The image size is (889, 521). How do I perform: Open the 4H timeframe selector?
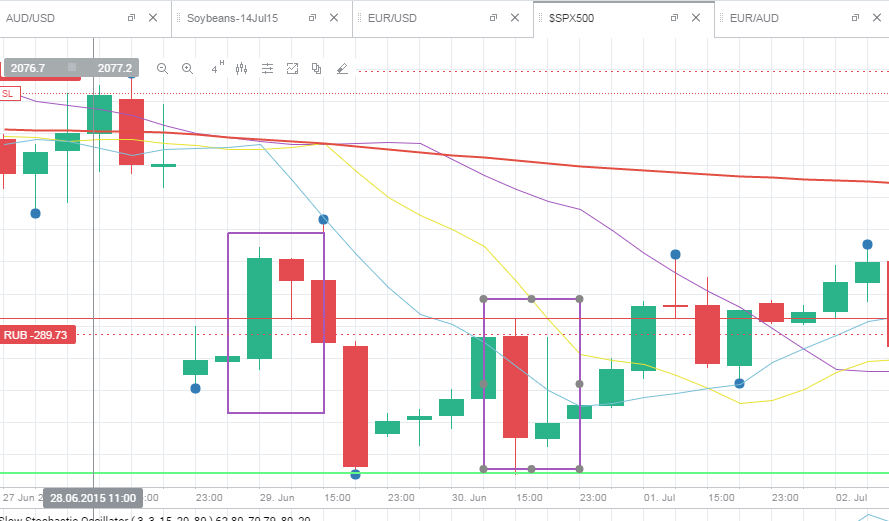(x=217, y=69)
